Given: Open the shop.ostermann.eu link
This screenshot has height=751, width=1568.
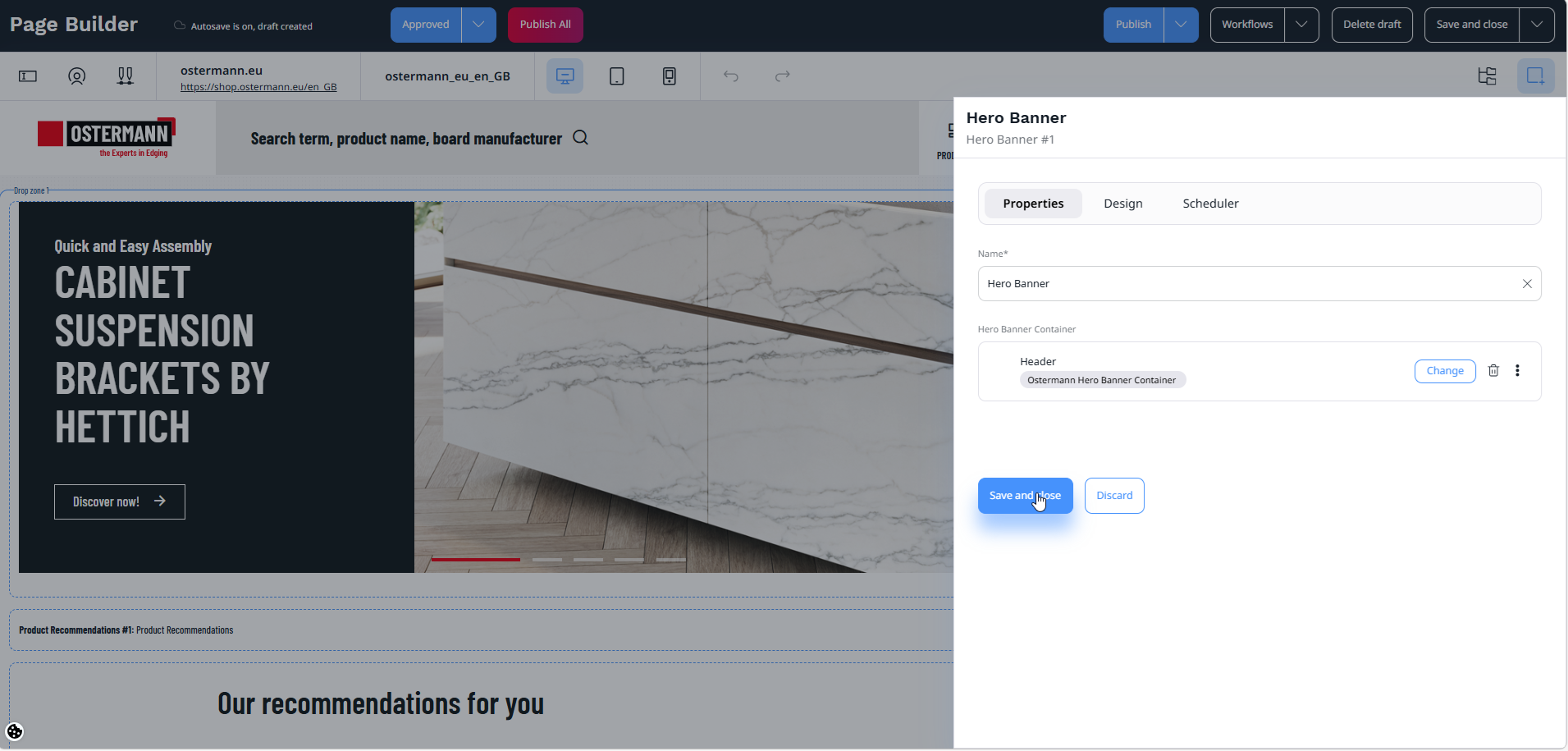Looking at the screenshot, I should (258, 87).
